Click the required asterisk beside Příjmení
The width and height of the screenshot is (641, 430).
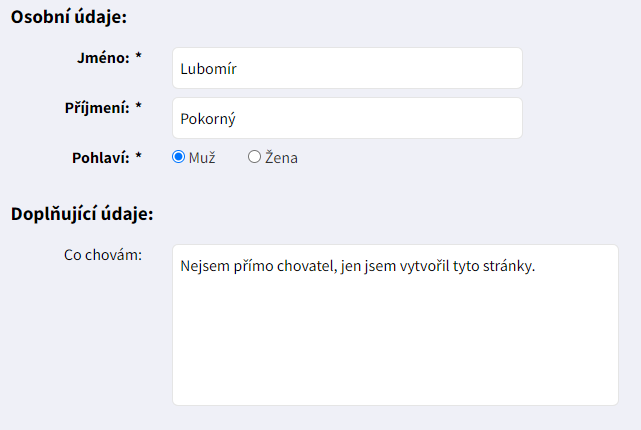tap(139, 107)
